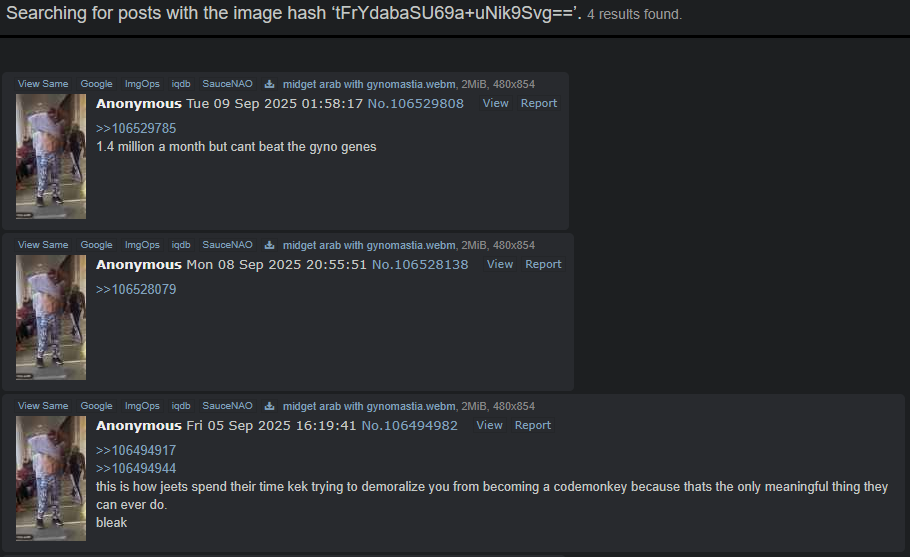
Task: Follow reply link >>106494944
Action: tap(136, 468)
